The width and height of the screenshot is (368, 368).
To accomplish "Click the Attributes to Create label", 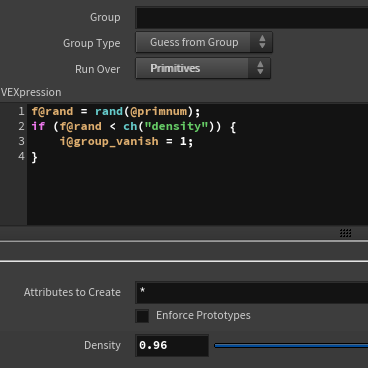I will pyautogui.click(x=72, y=292).
